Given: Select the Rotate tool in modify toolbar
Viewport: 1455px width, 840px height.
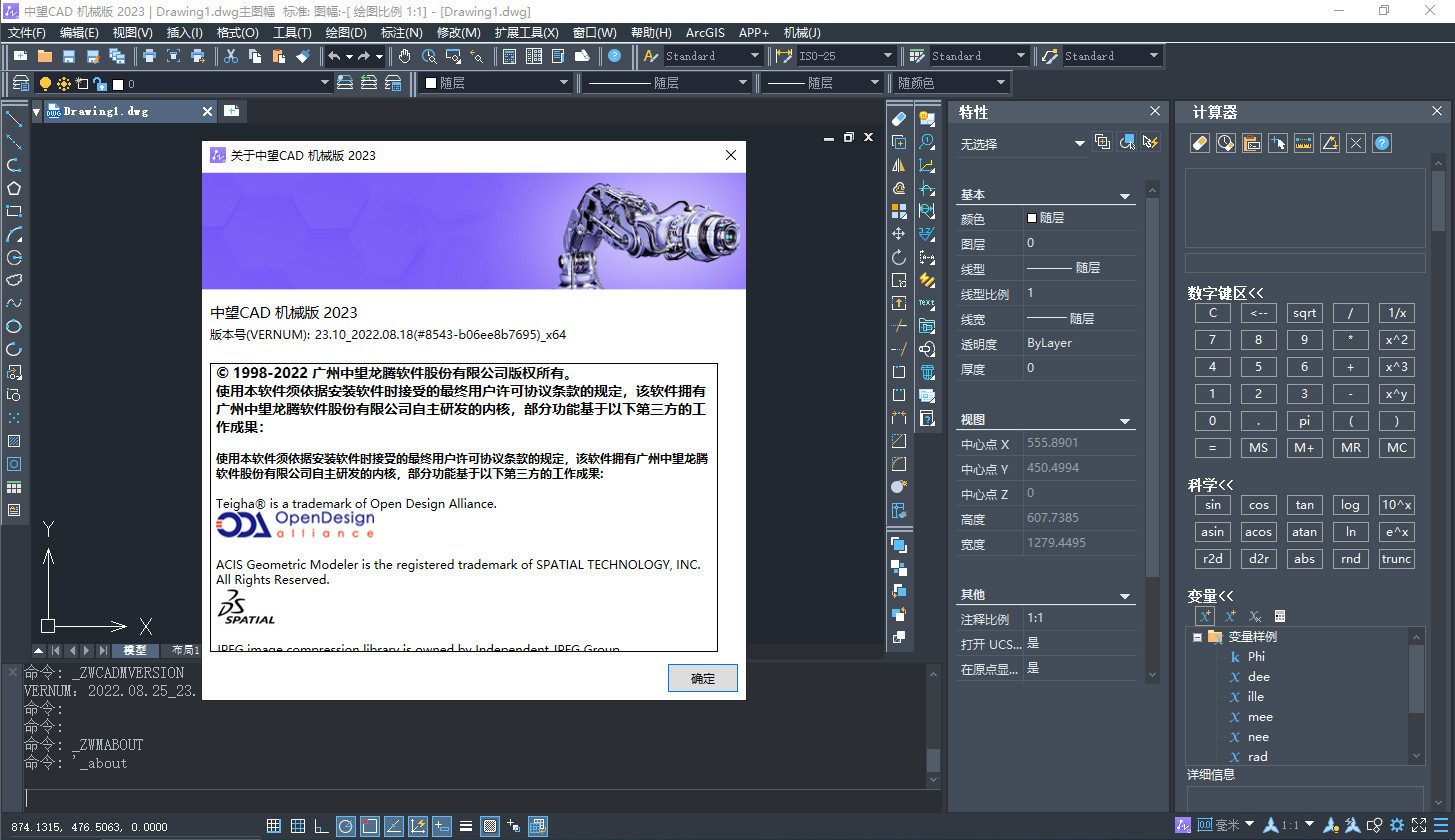Looking at the screenshot, I should (x=898, y=257).
